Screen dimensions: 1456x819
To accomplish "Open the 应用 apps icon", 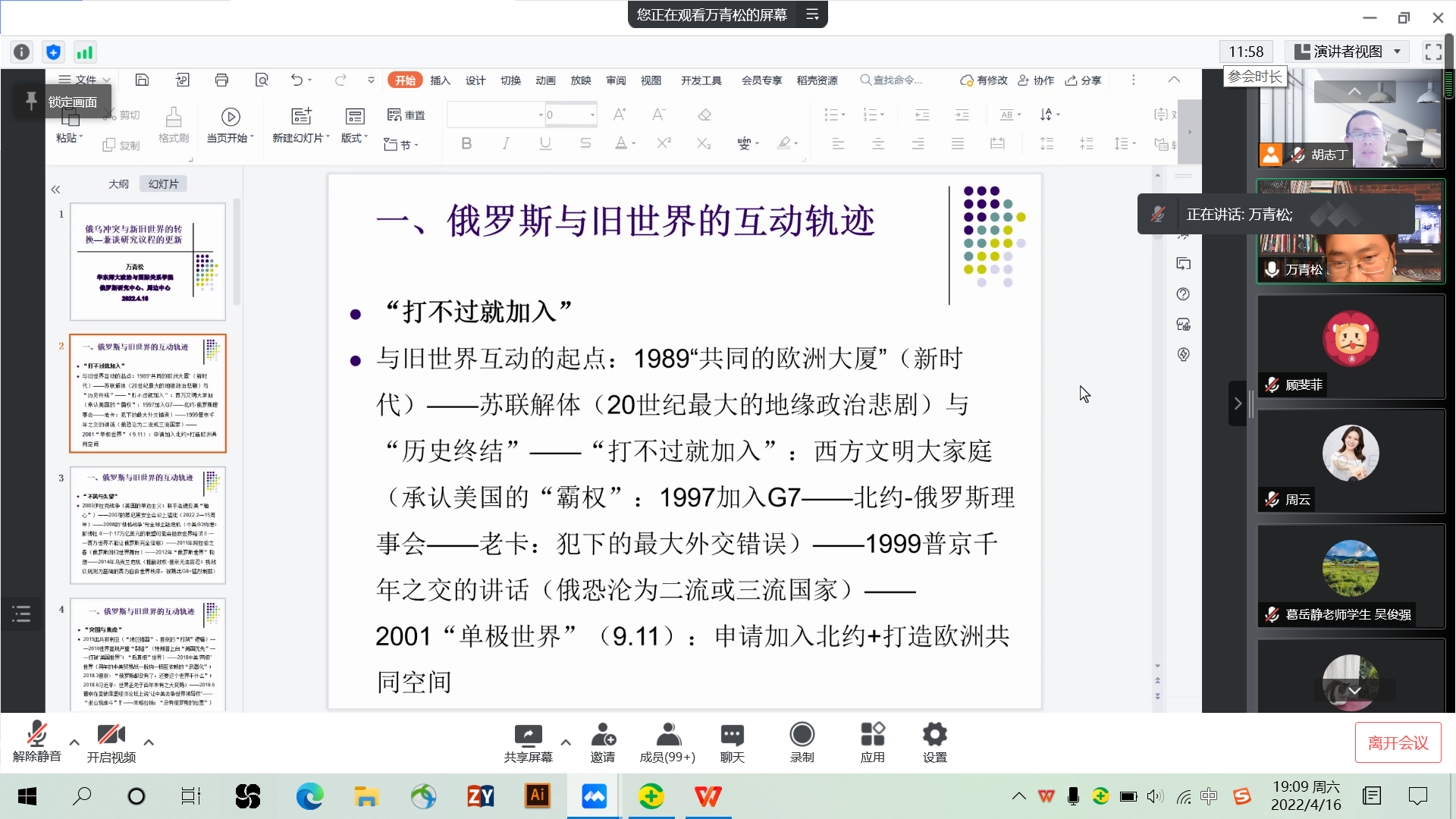I will click(x=872, y=735).
